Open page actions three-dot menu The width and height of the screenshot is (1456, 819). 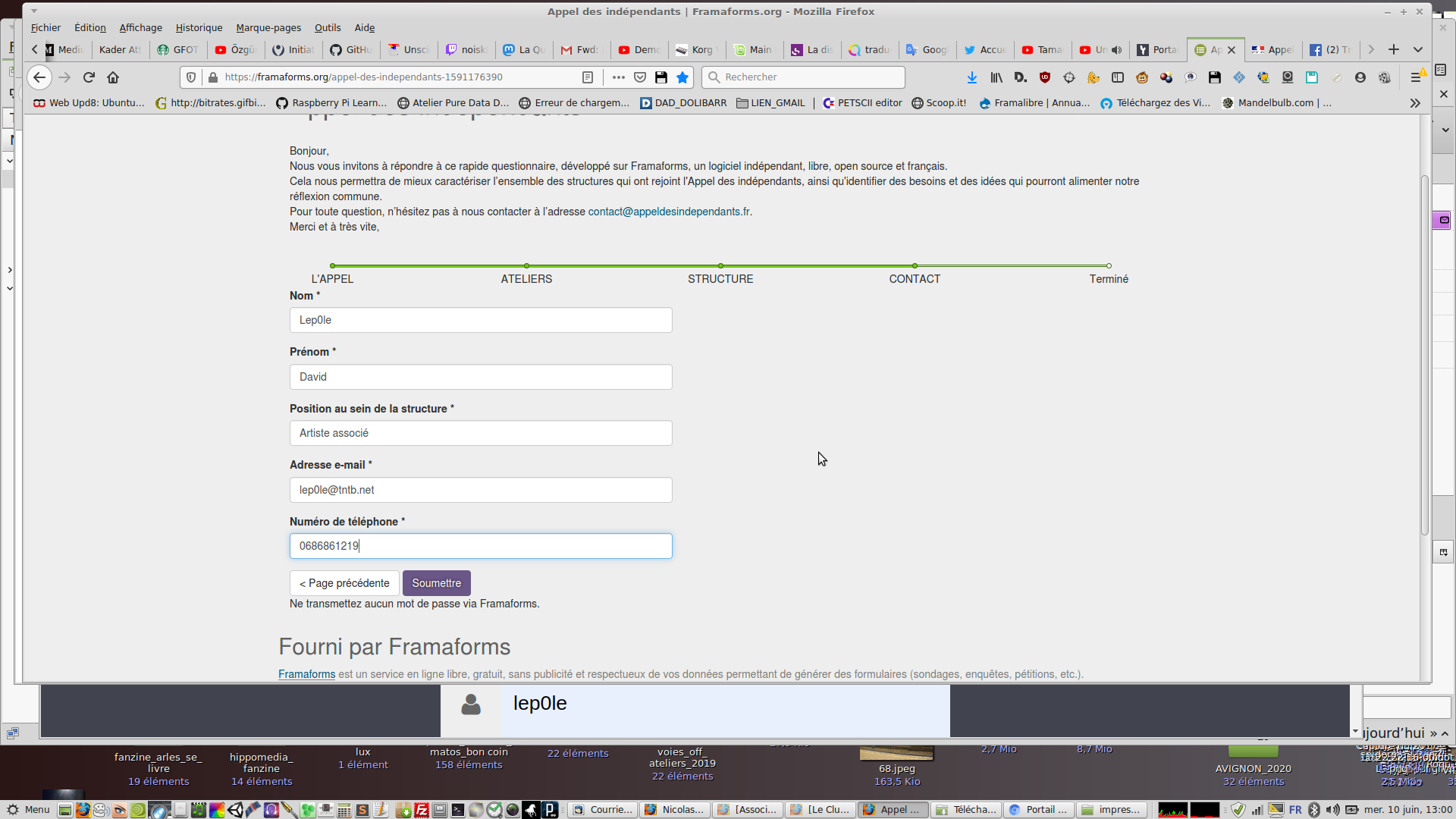click(619, 77)
